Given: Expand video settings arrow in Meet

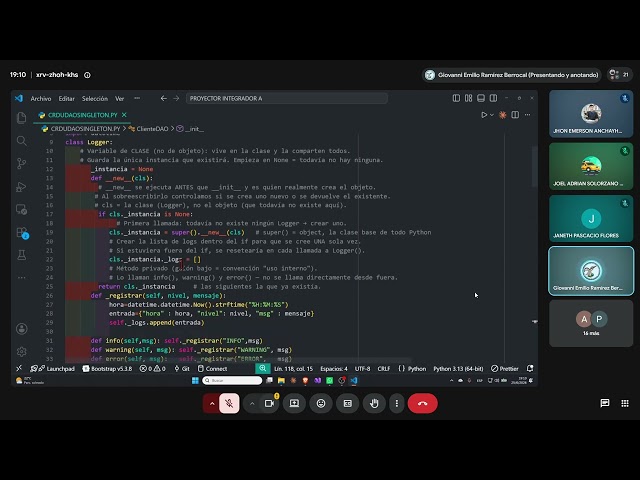Looking at the screenshot, I should pyautogui.click(x=252, y=403).
